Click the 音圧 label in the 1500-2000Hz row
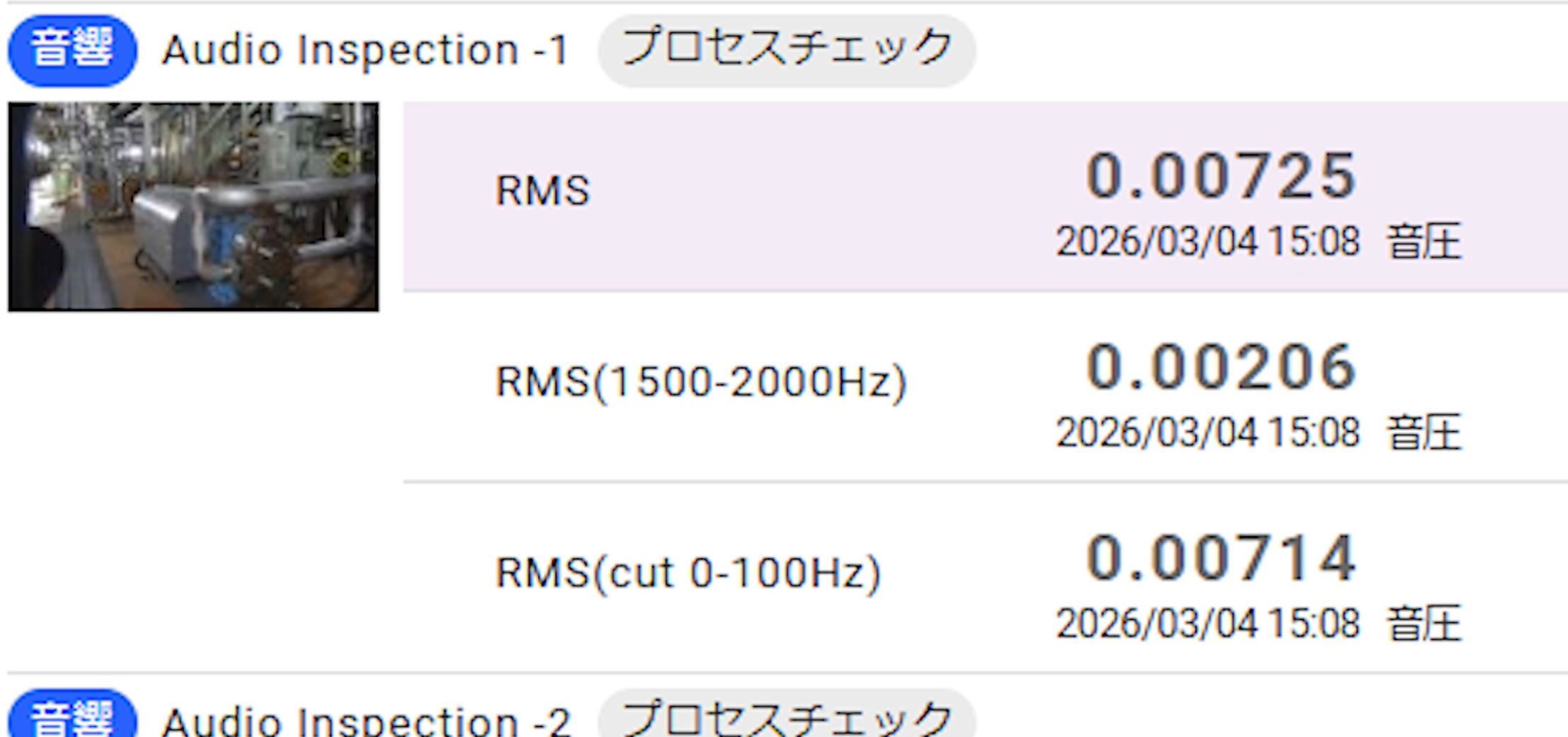The height and width of the screenshot is (737, 1568). 1423,432
